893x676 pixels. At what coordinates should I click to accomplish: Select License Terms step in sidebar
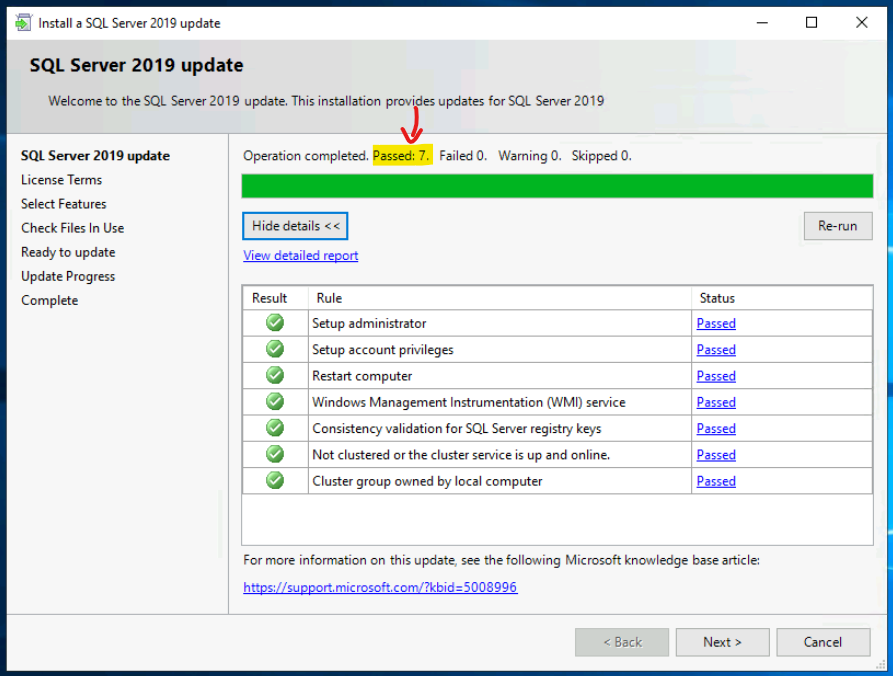[62, 180]
